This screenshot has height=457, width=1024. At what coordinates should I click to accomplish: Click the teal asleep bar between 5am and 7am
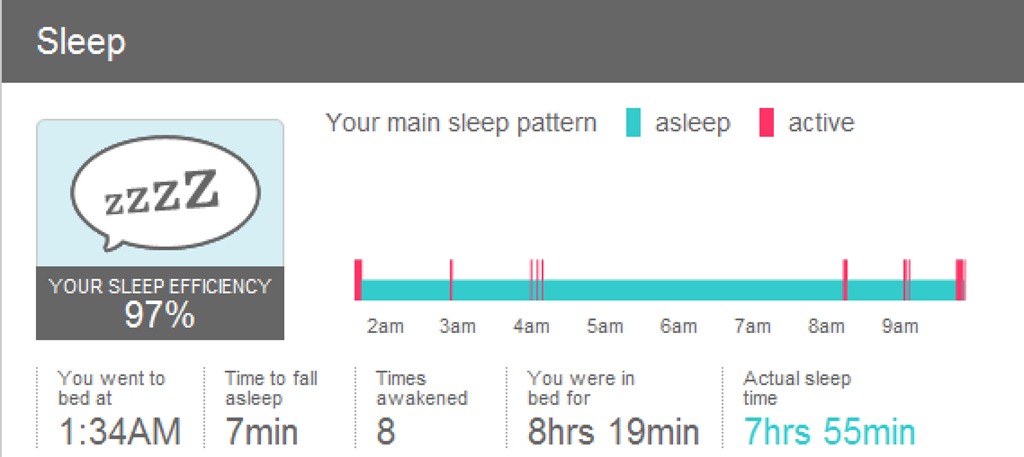pos(680,290)
